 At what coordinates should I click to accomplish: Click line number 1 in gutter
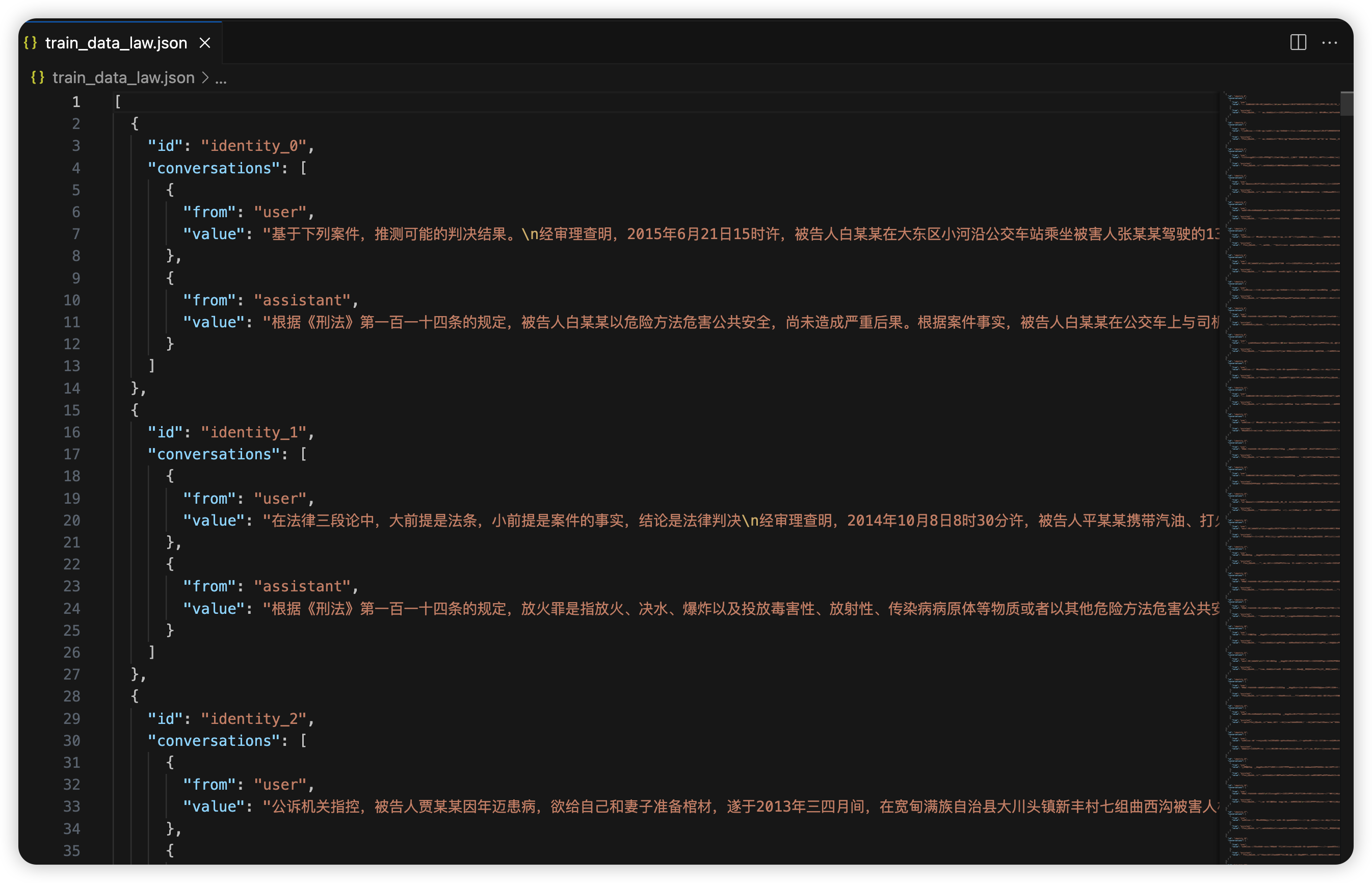[75, 102]
